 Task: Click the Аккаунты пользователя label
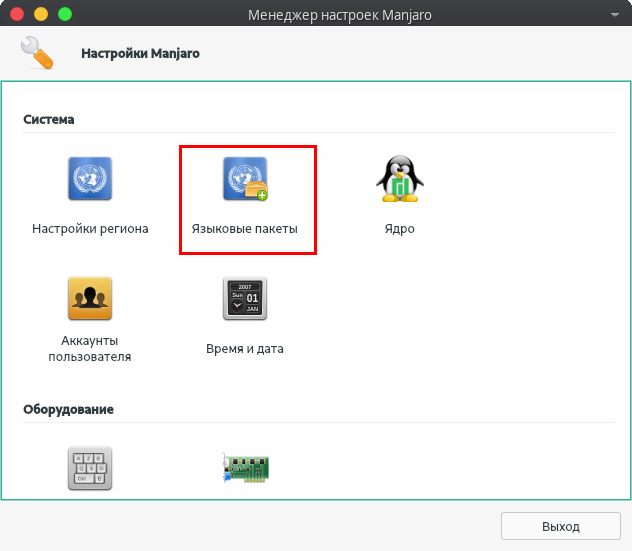90,349
